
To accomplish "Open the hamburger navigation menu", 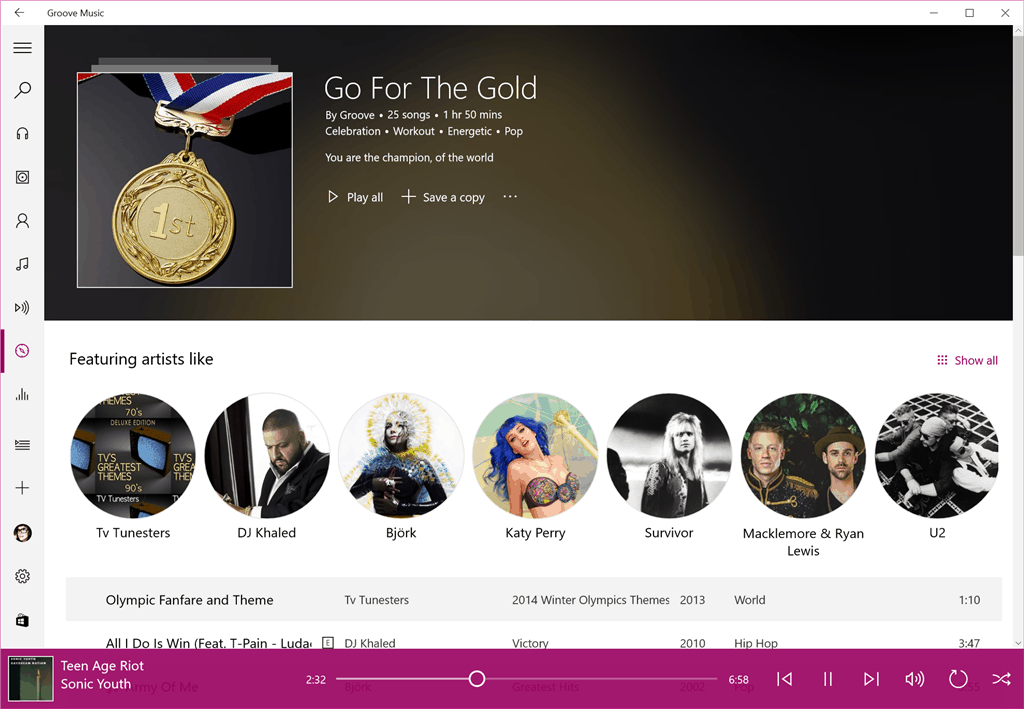I will point(22,48).
